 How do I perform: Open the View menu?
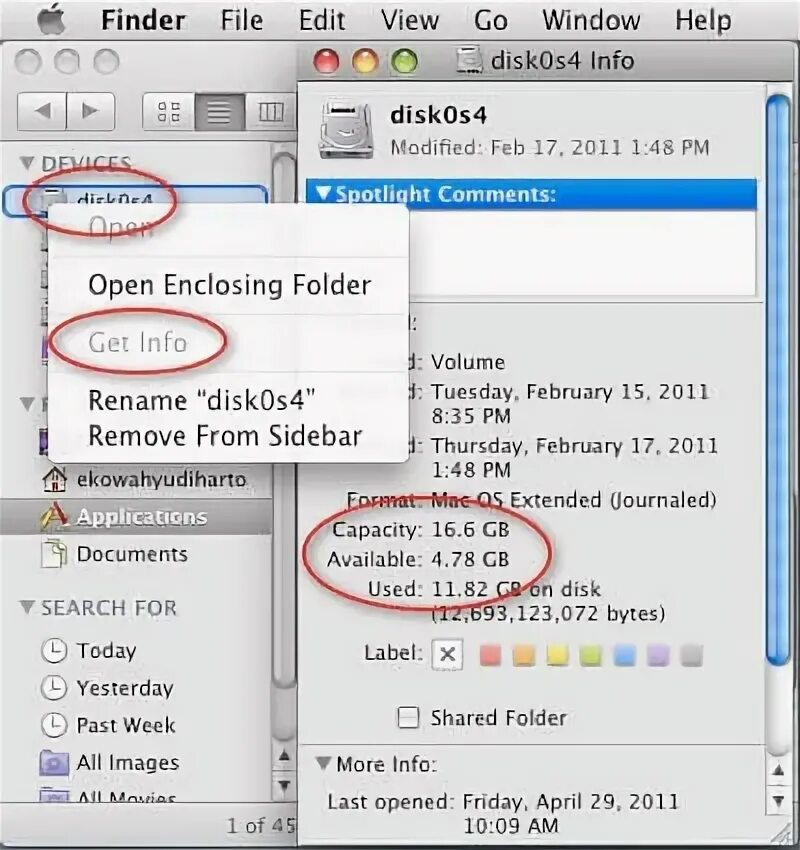click(410, 21)
